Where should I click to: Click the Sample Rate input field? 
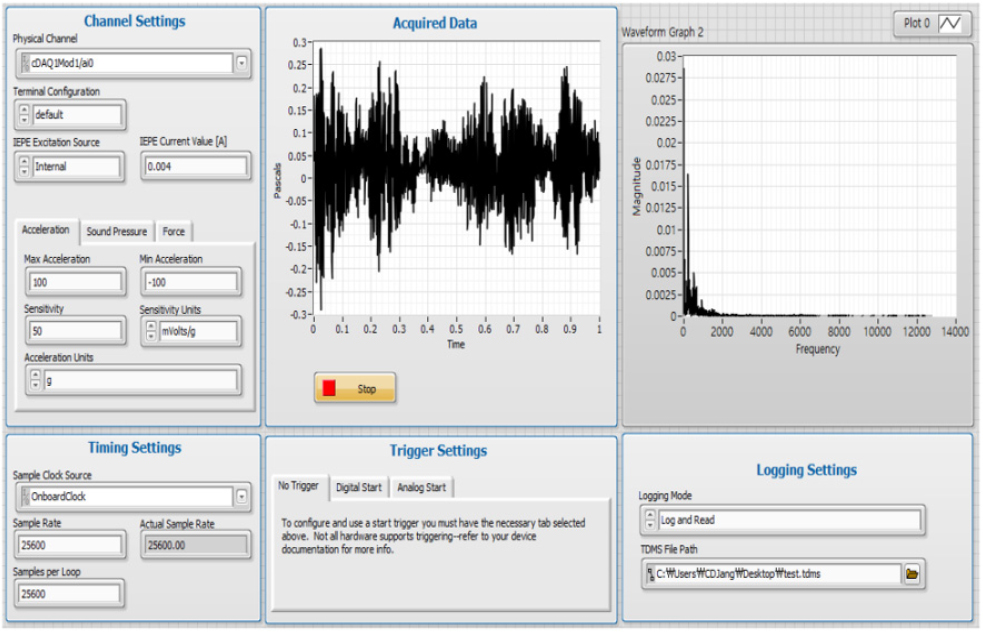(x=70, y=545)
